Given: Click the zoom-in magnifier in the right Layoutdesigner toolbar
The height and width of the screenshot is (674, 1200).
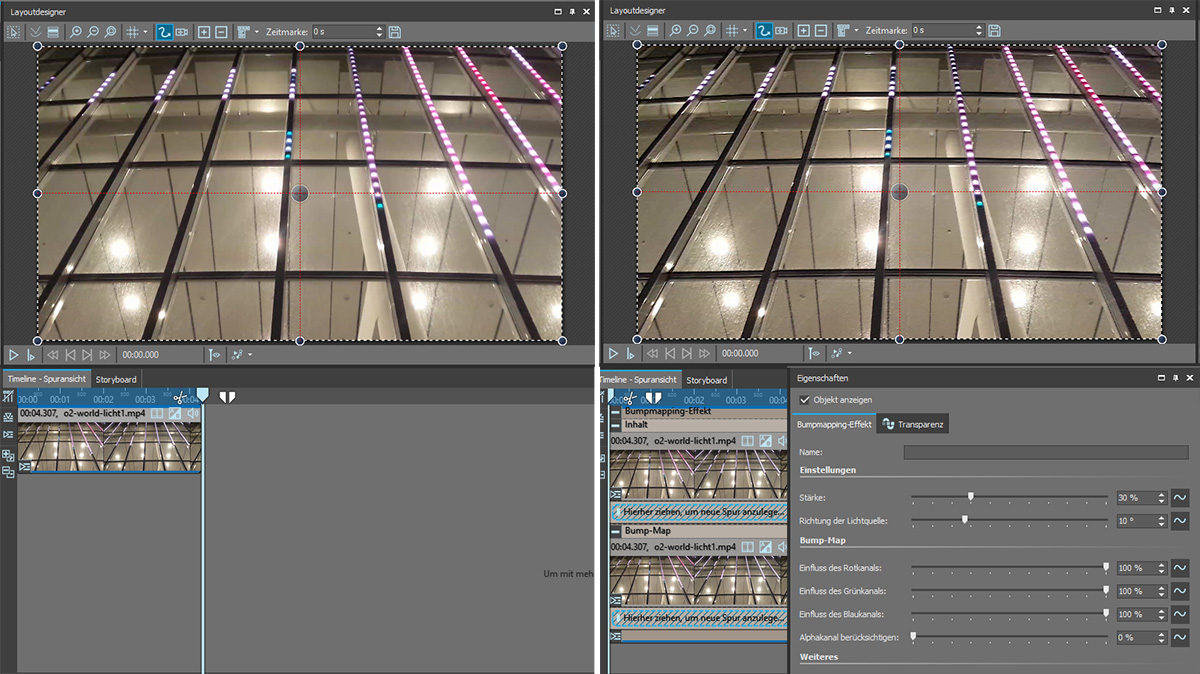Looking at the screenshot, I should coord(675,32).
